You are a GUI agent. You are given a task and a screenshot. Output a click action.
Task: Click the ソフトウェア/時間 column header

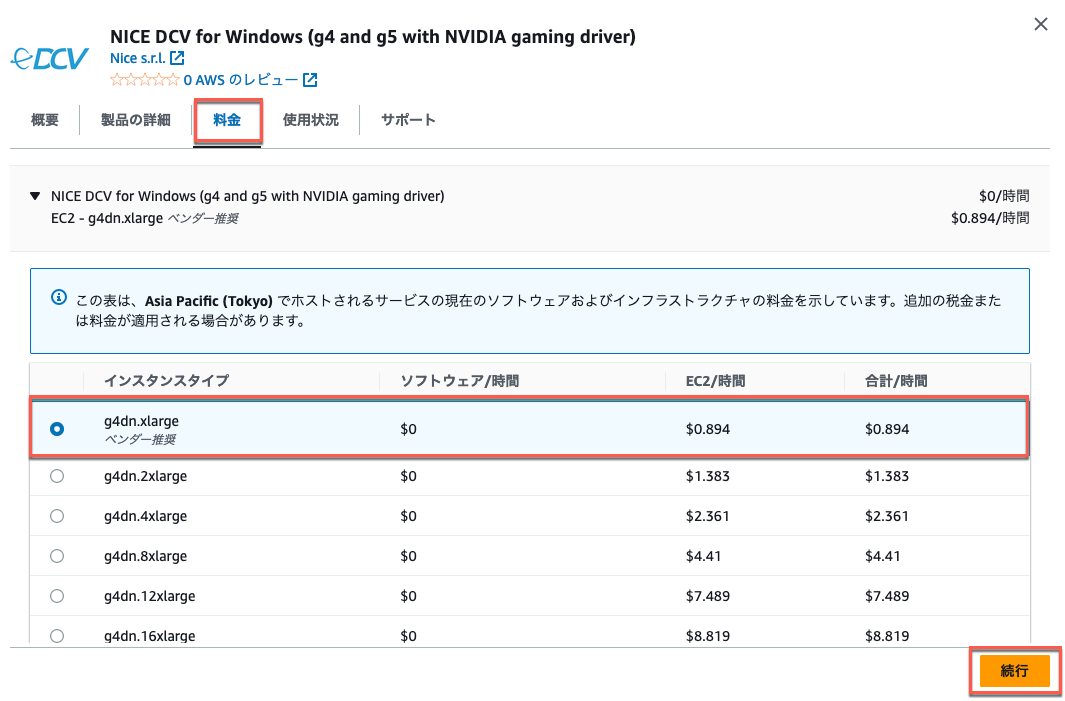coord(460,380)
